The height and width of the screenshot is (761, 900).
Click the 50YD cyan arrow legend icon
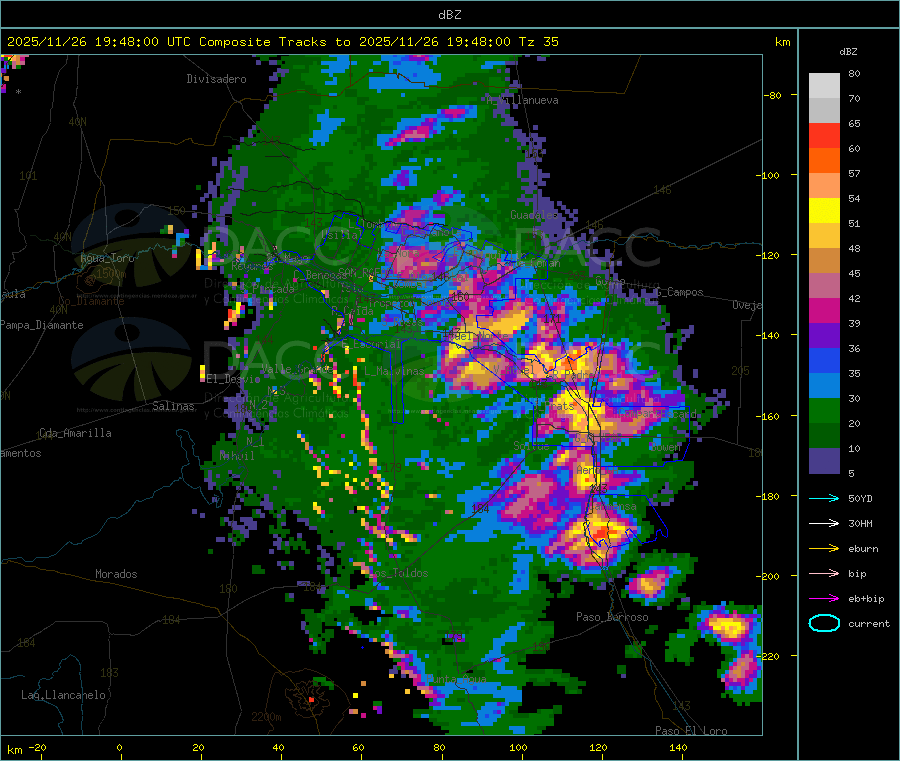824,498
